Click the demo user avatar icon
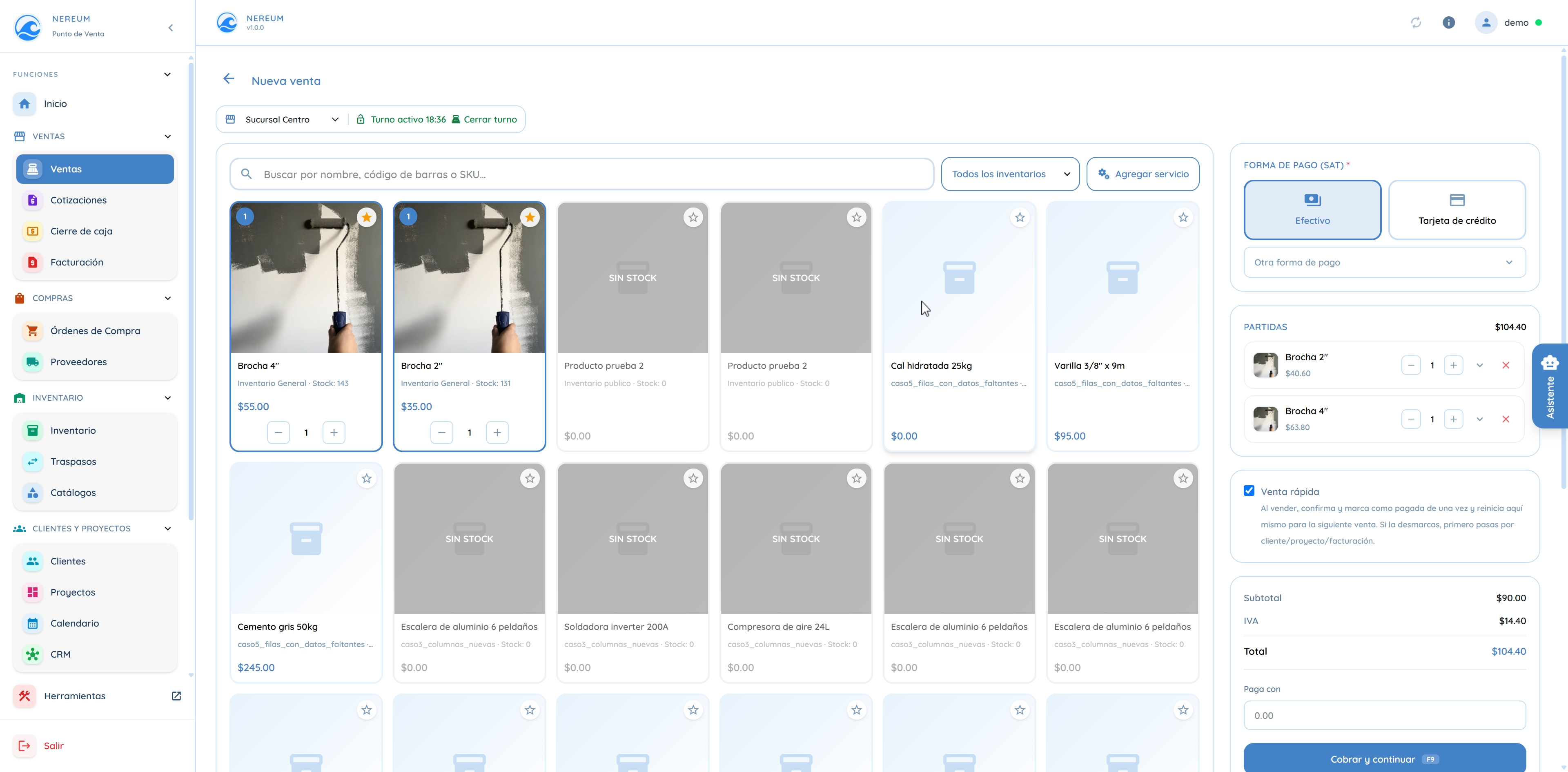Viewport: 1568px width, 772px height. point(1486,22)
